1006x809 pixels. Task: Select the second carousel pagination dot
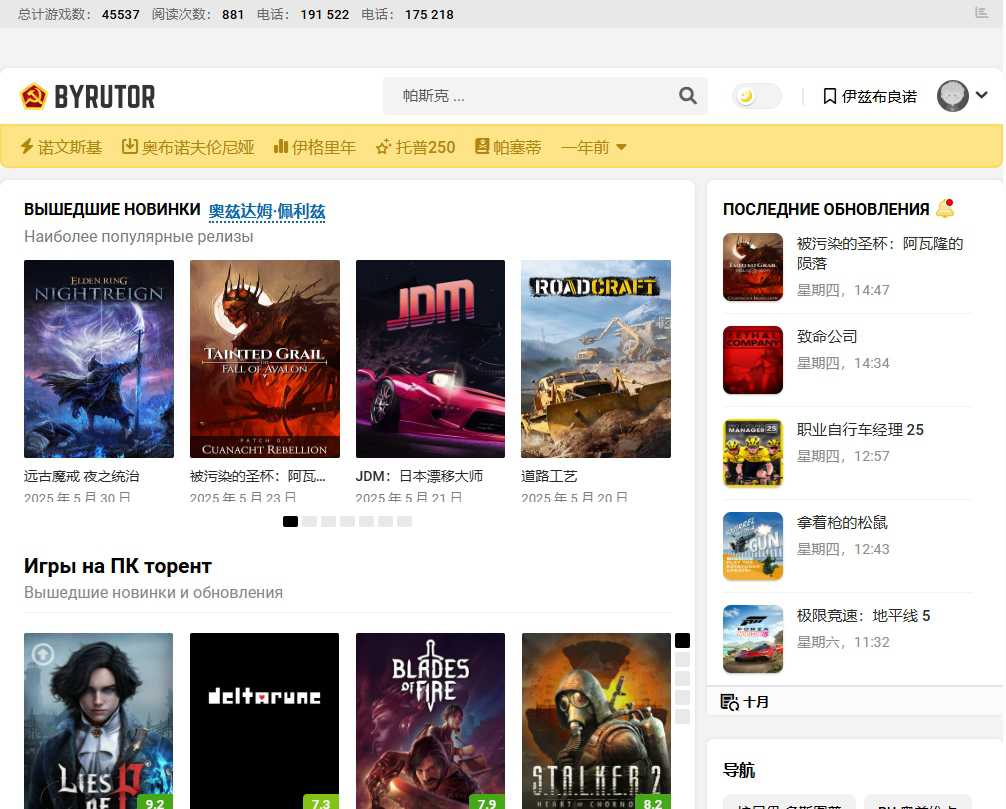coord(310,521)
